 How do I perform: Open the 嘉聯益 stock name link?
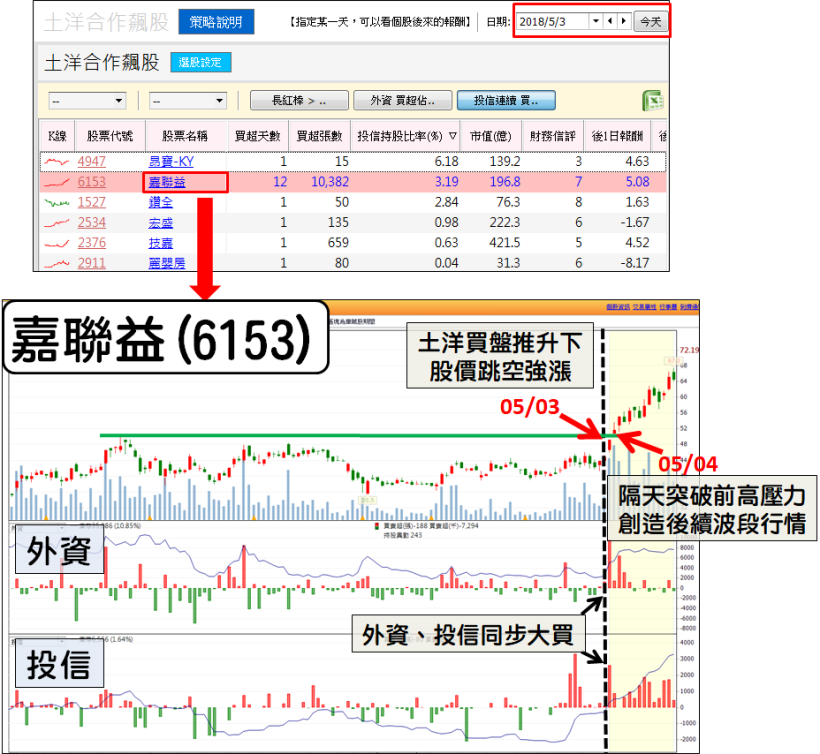pyautogui.click(x=167, y=182)
